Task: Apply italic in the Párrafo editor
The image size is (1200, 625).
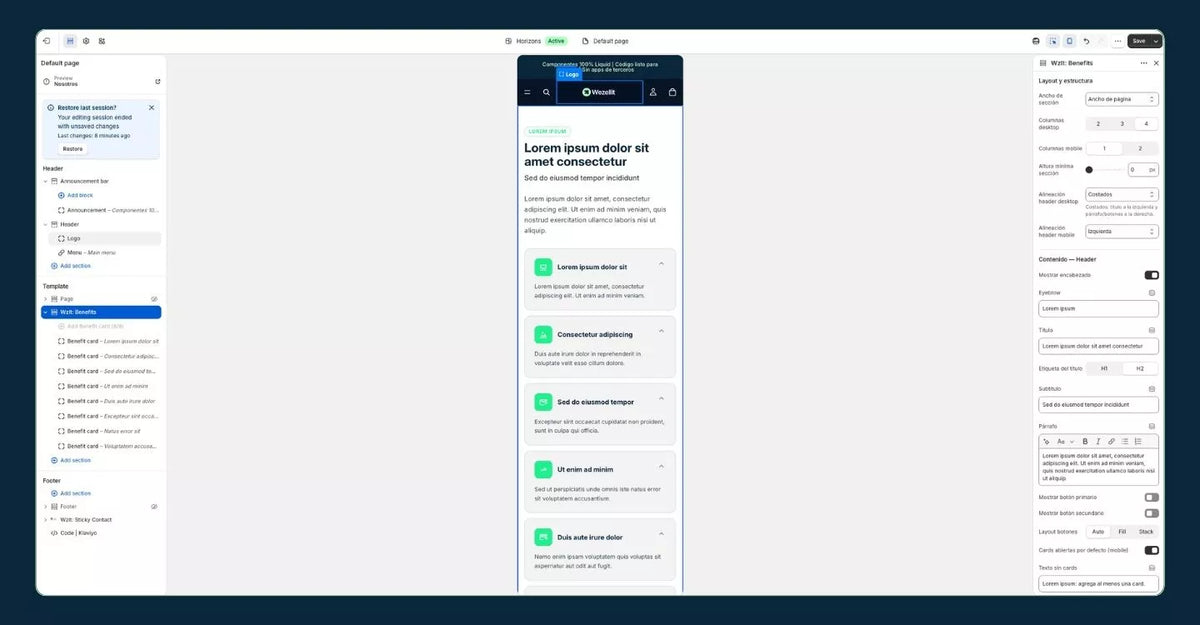Action: point(1098,441)
